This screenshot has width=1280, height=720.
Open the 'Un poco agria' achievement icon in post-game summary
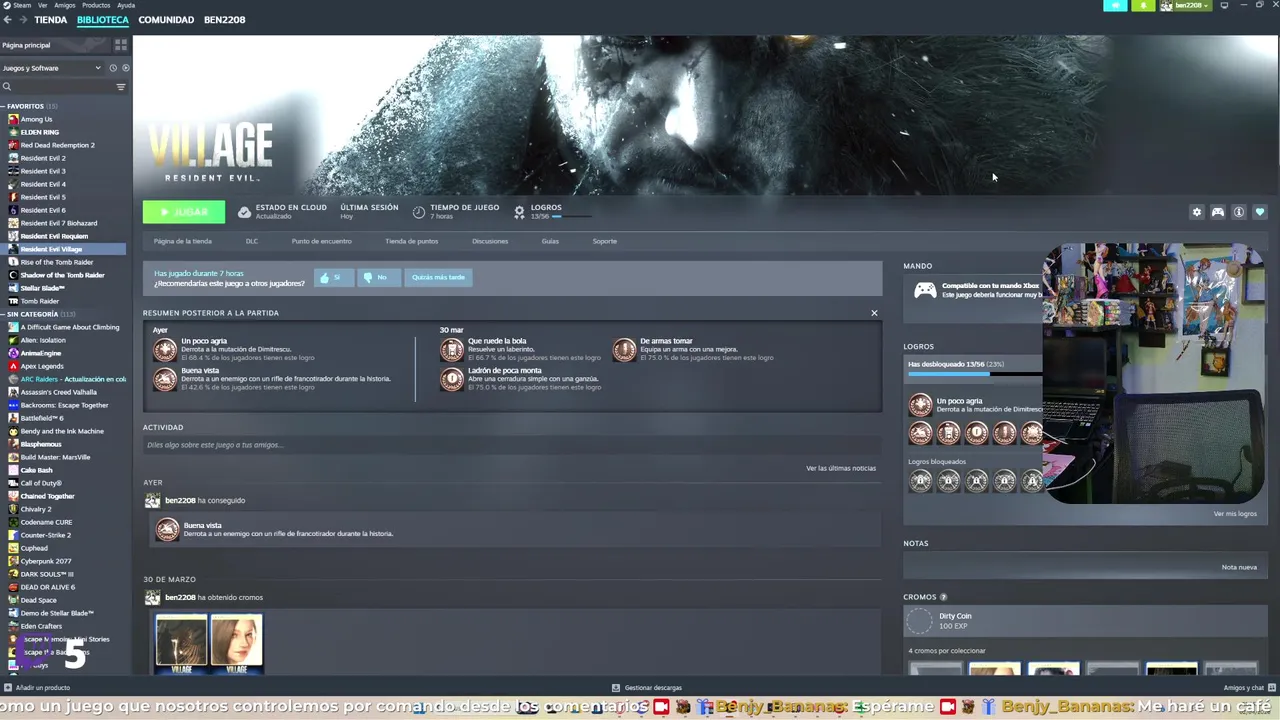pyautogui.click(x=165, y=349)
